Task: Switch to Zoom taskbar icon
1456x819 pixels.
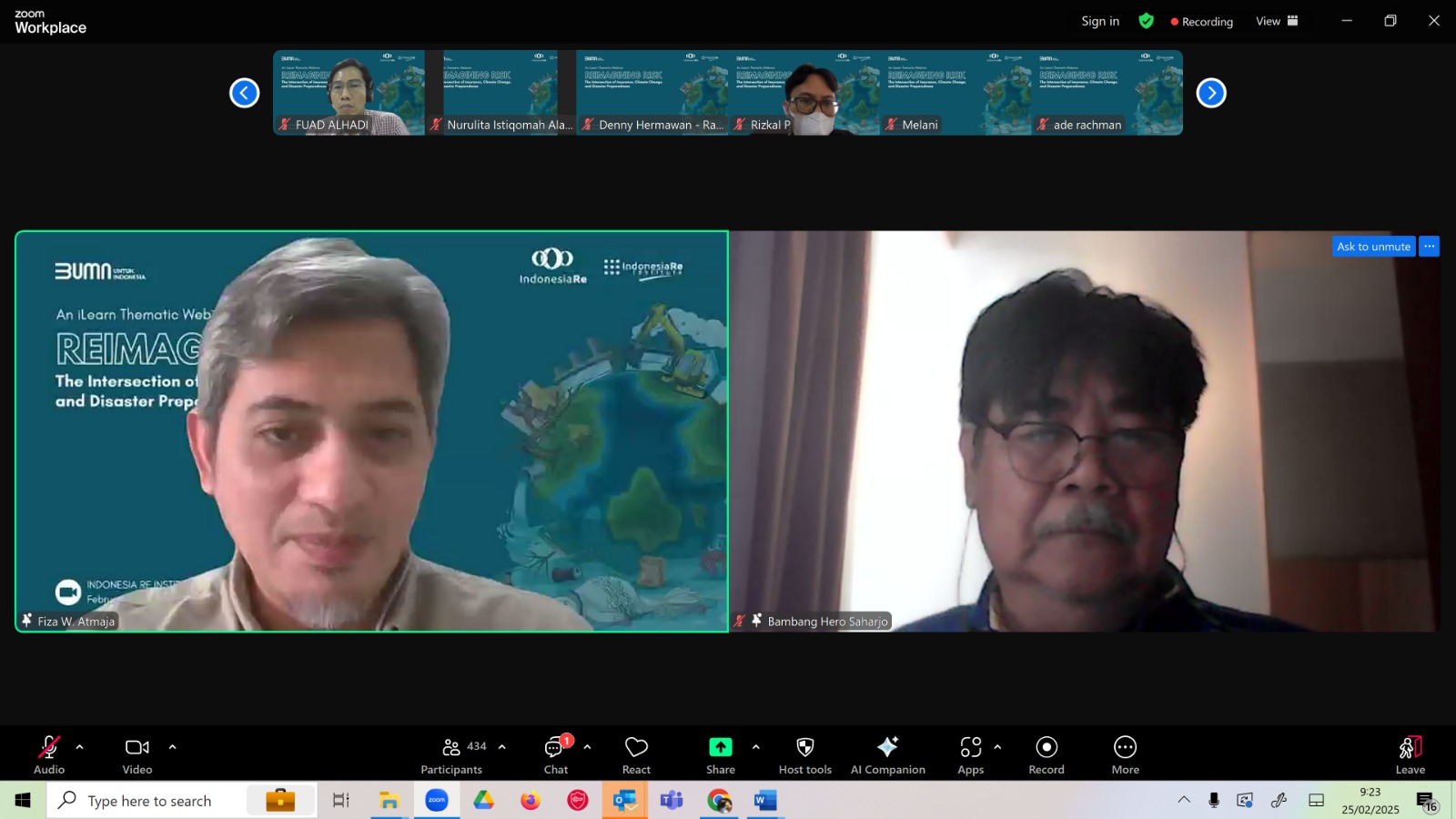Action: (x=437, y=801)
